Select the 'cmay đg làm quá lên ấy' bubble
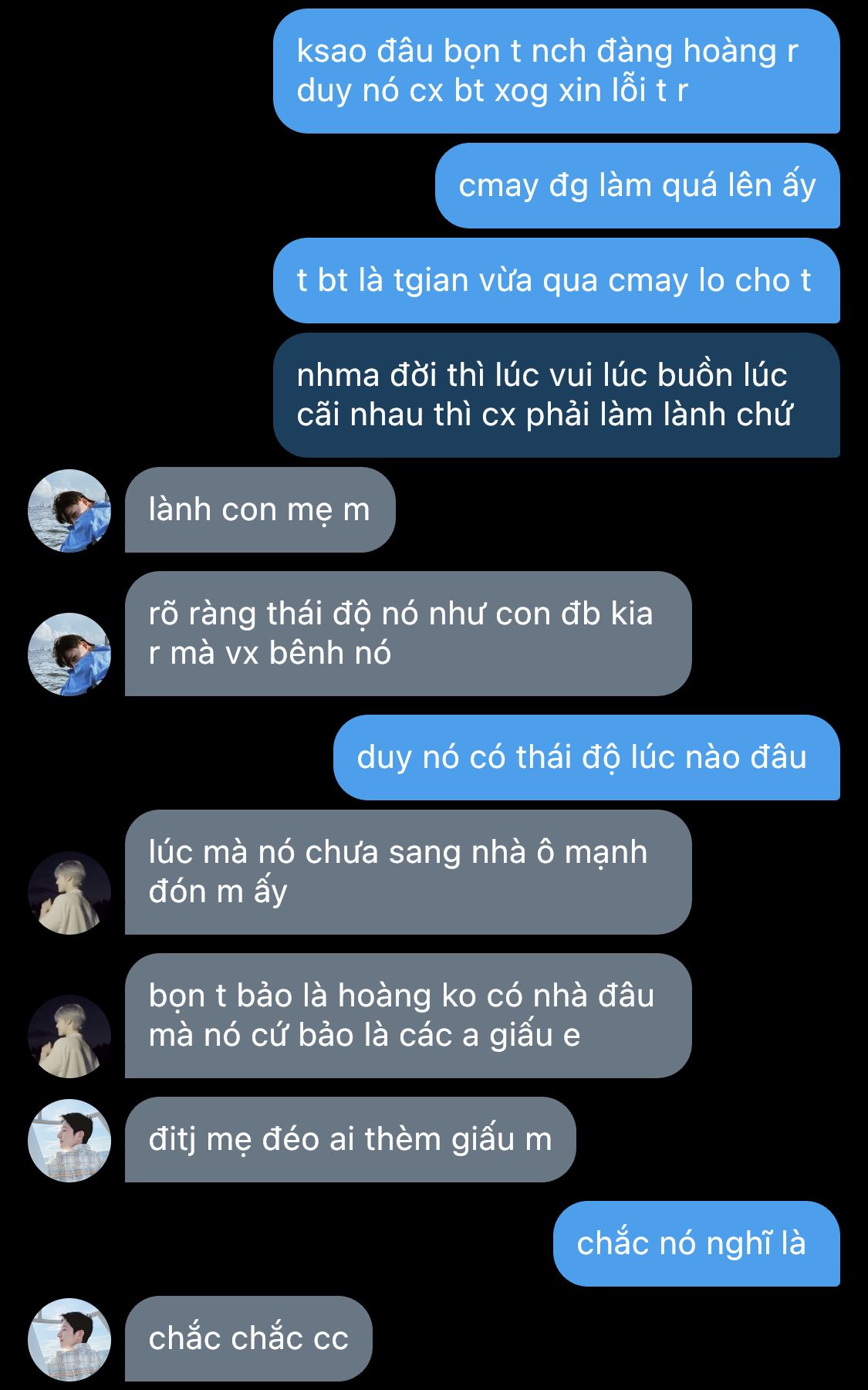The height and width of the screenshot is (1390, 868). coord(637,186)
